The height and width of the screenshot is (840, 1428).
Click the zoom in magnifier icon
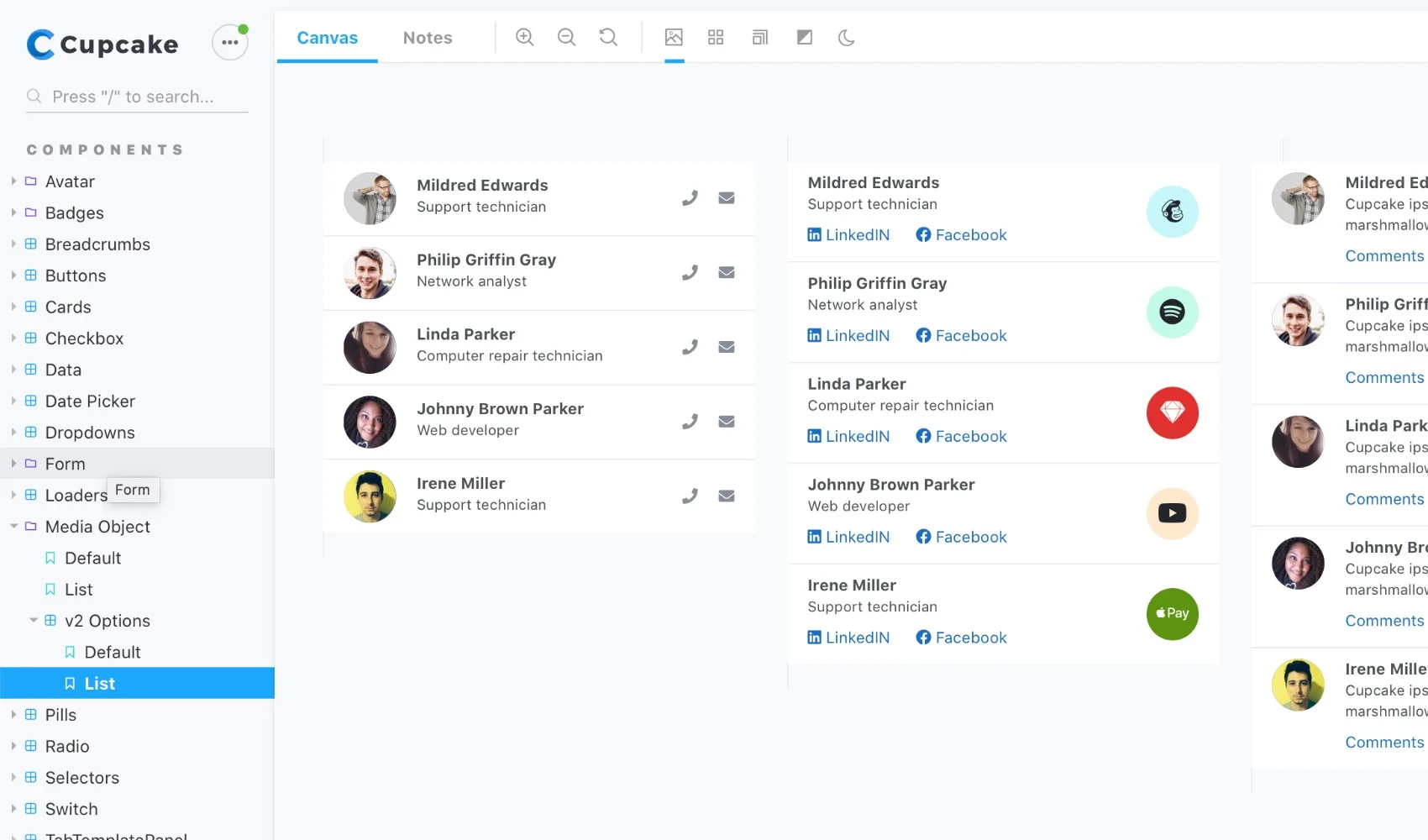click(x=524, y=37)
